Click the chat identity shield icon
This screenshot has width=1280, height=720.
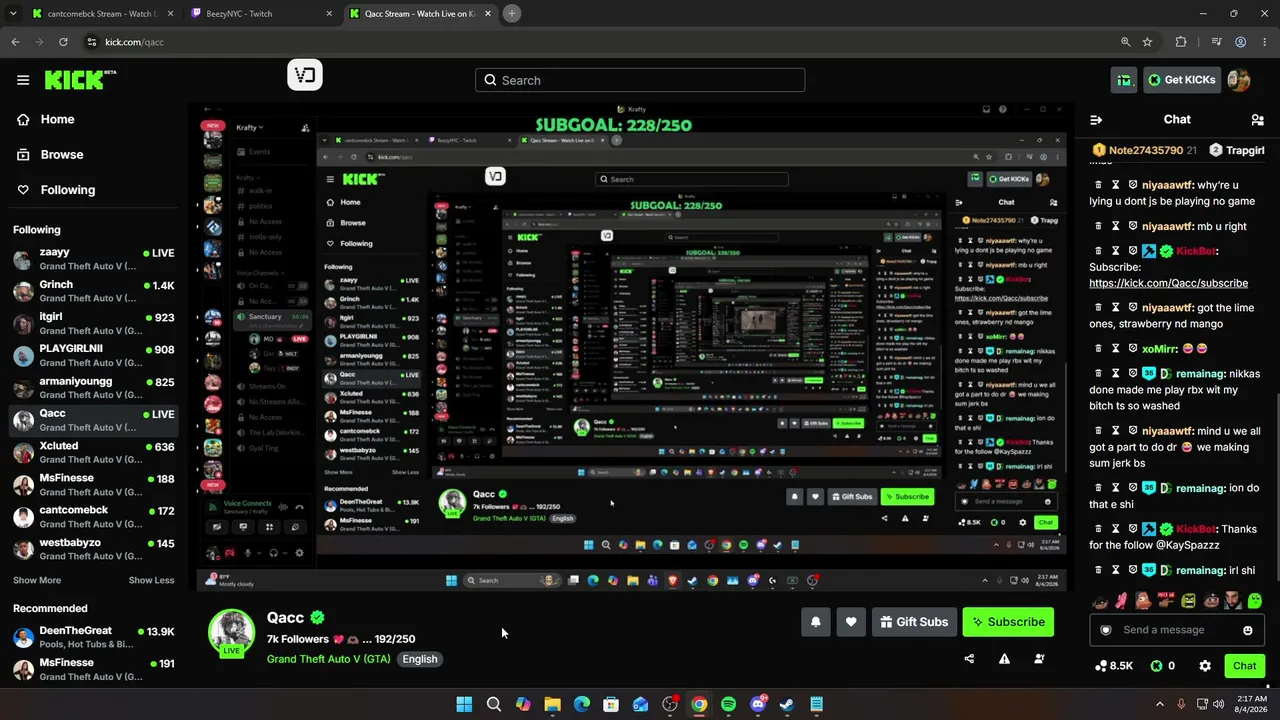pyautogui.click(x=1106, y=630)
